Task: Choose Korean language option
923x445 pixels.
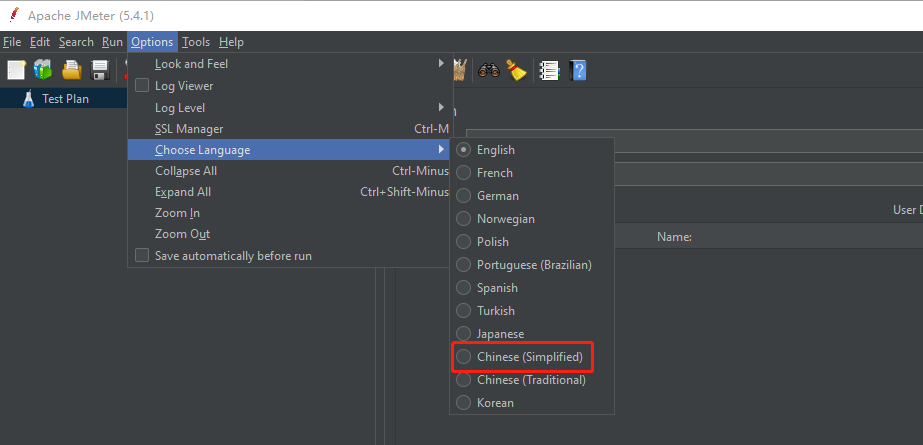Action: tap(533, 403)
